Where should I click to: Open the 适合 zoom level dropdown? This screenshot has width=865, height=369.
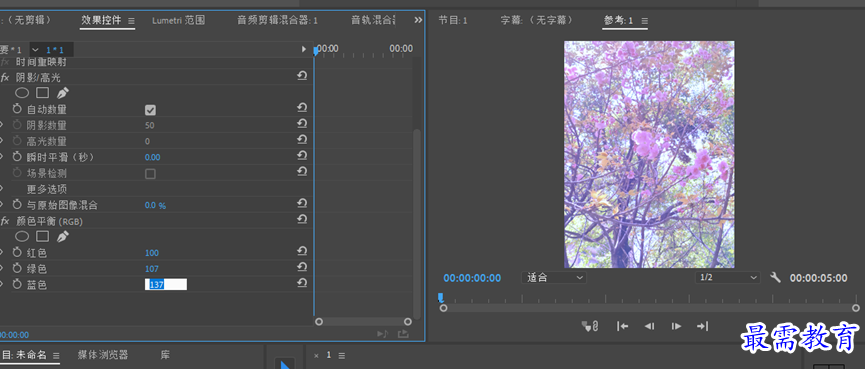tap(554, 277)
